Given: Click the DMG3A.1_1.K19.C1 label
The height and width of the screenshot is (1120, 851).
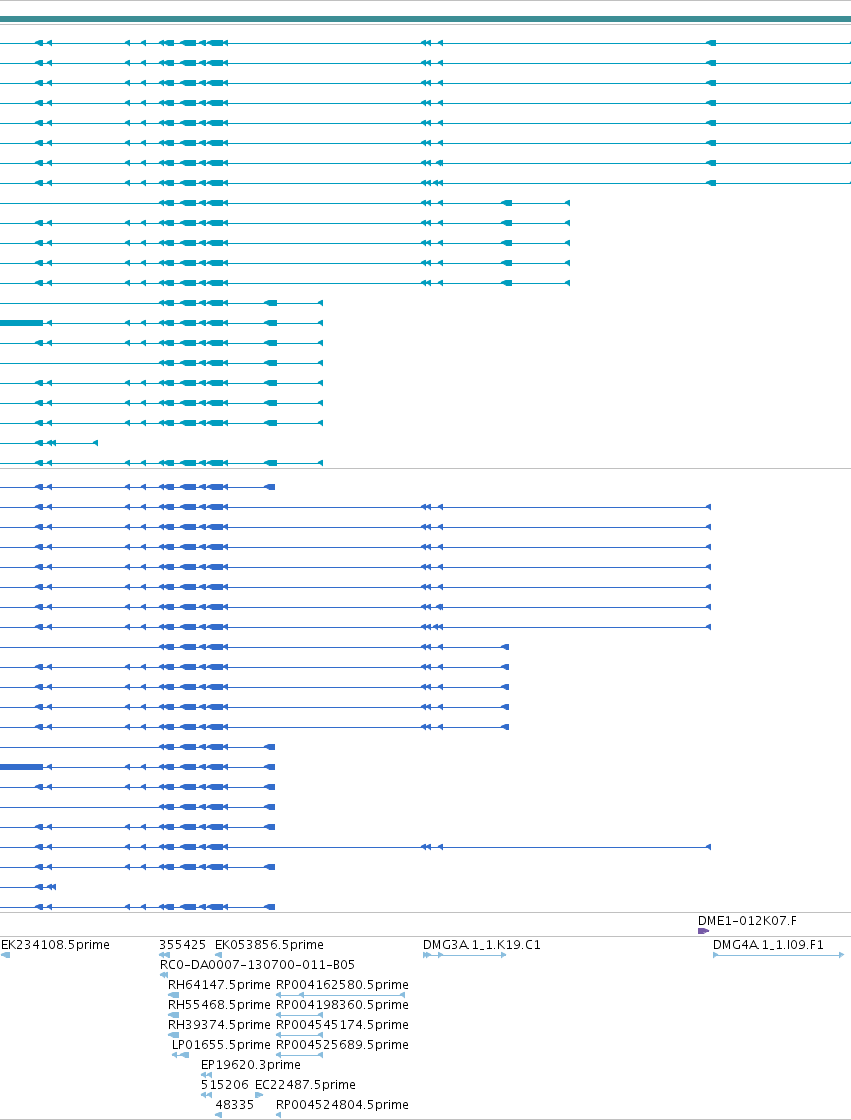Looking at the screenshot, I should [482, 945].
